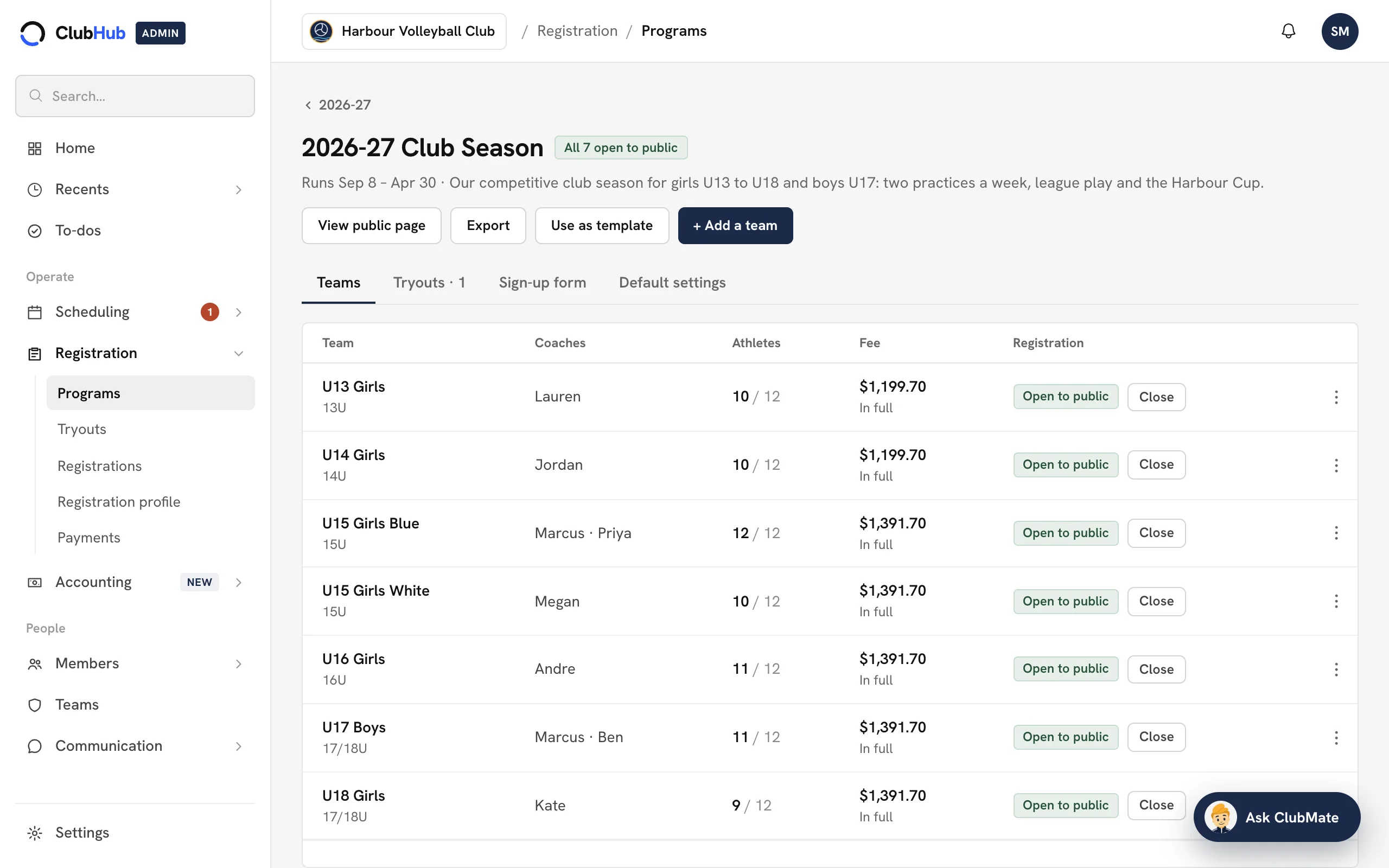Click the Registration breadcrumb link
The image size is (1389, 868).
[x=577, y=31]
